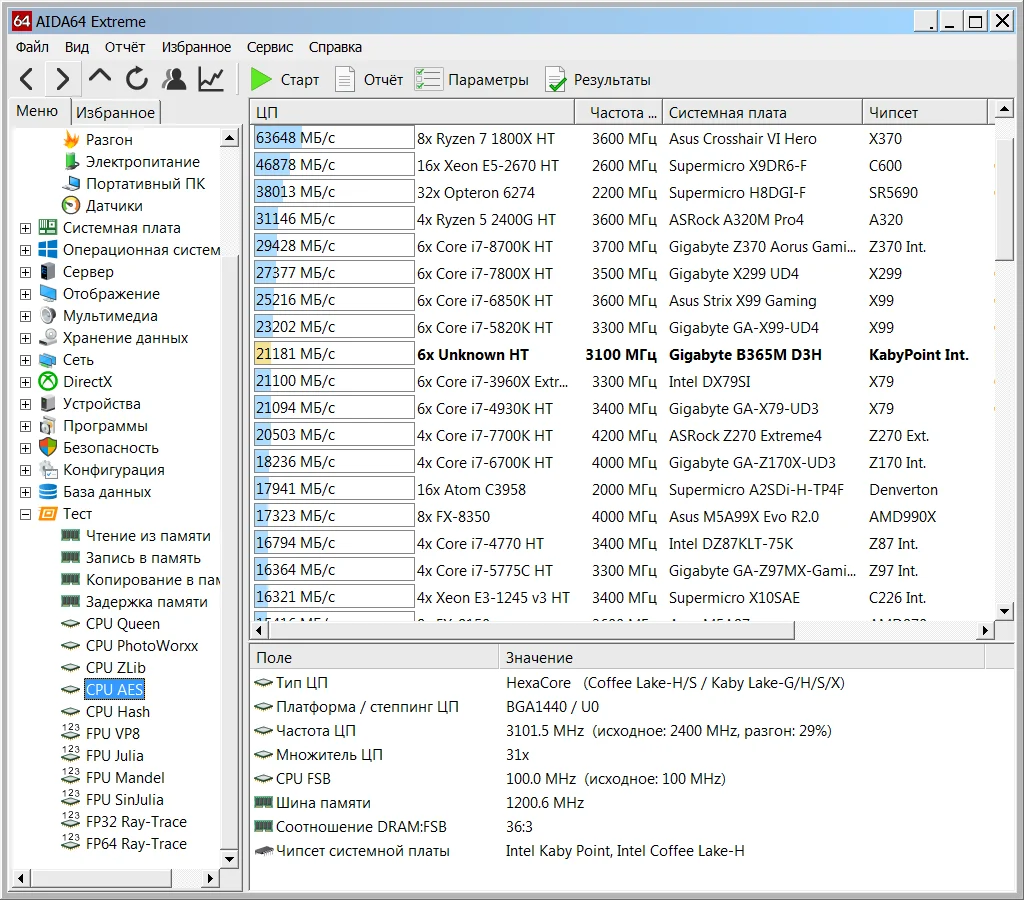Expand the Системная плата tree node
This screenshot has height=900, width=1024.
(x=25, y=228)
